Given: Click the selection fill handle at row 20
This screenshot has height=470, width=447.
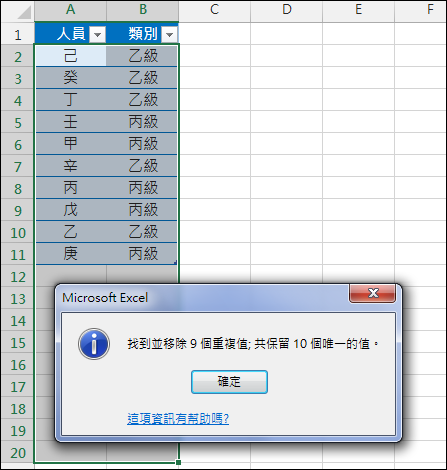Looking at the screenshot, I should pyautogui.click(x=178, y=462).
